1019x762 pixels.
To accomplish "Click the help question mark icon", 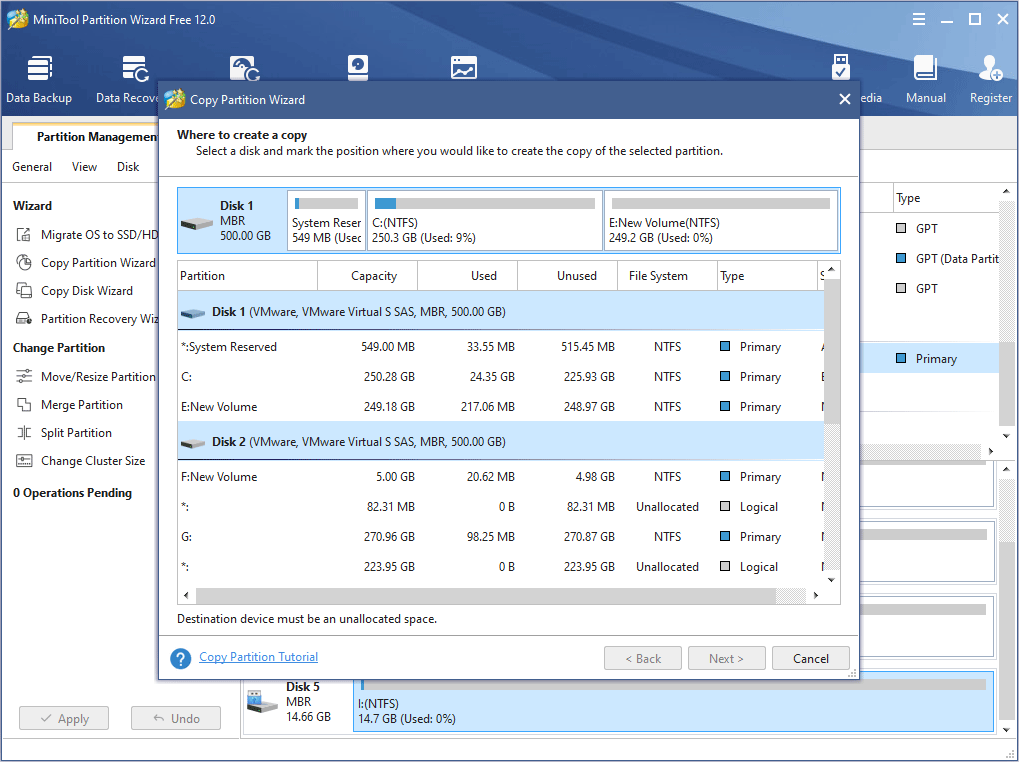I will (x=181, y=658).
